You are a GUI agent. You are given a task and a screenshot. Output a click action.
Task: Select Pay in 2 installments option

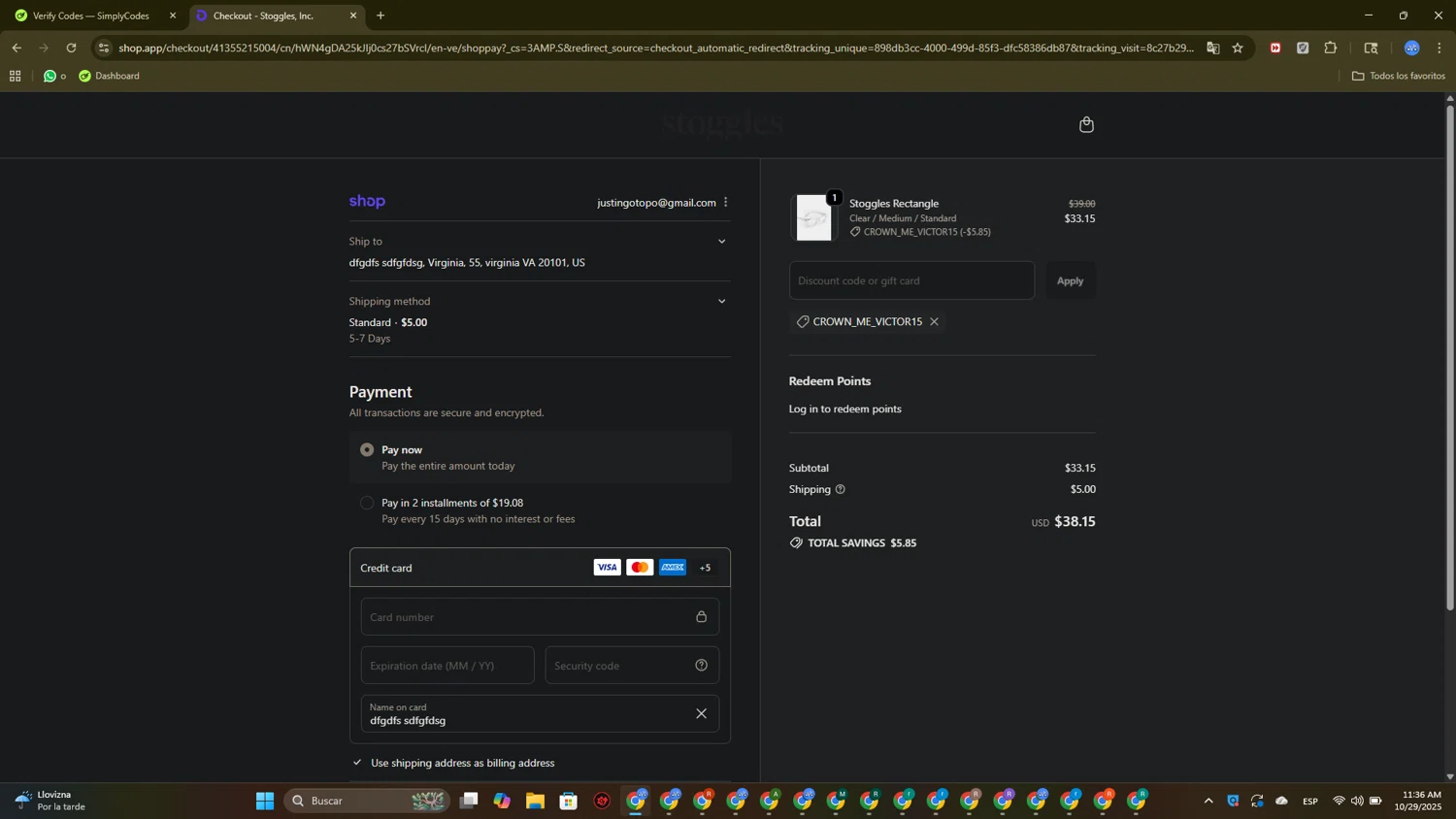coord(367,503)
